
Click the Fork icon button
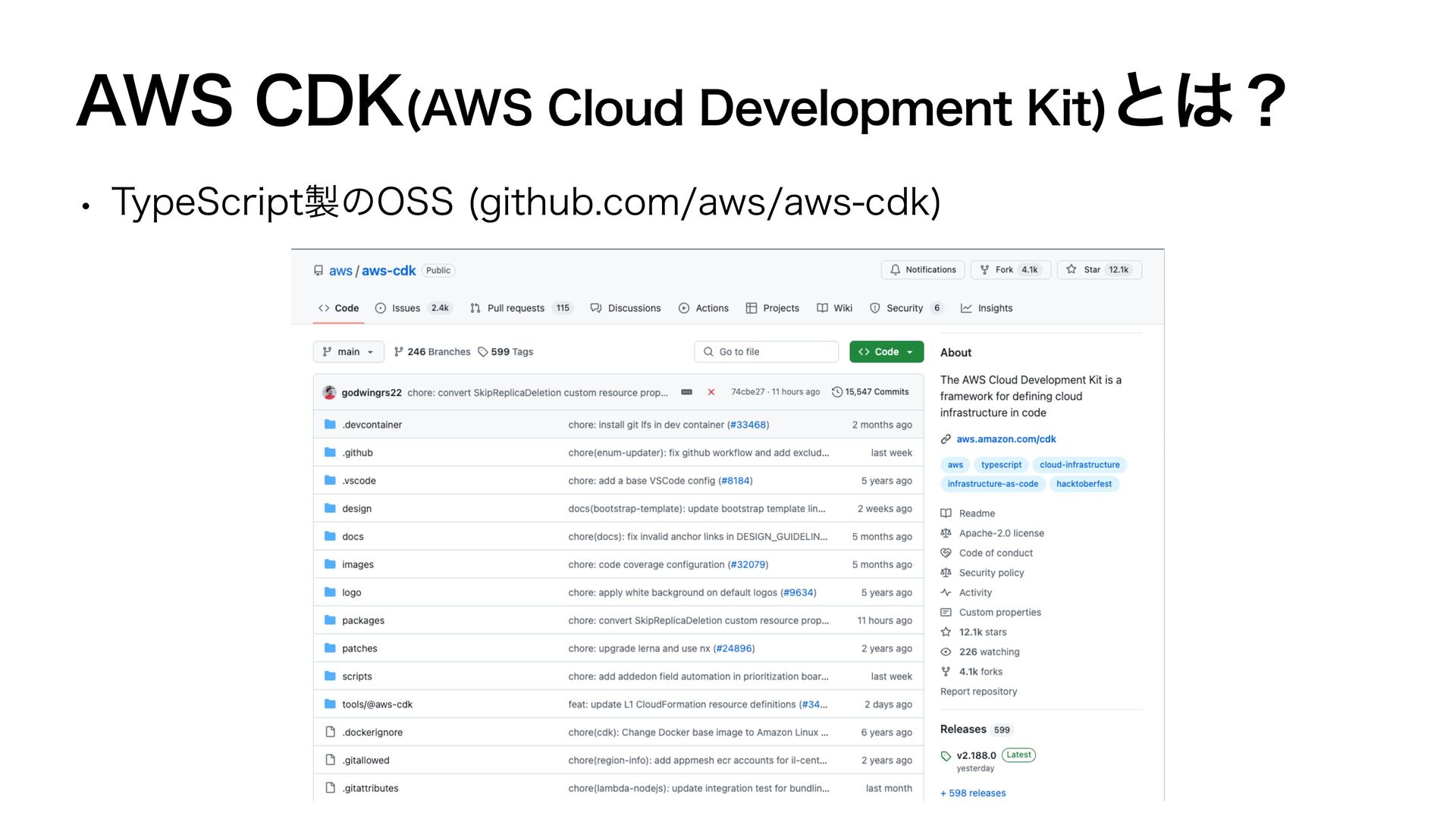point(985,270)
